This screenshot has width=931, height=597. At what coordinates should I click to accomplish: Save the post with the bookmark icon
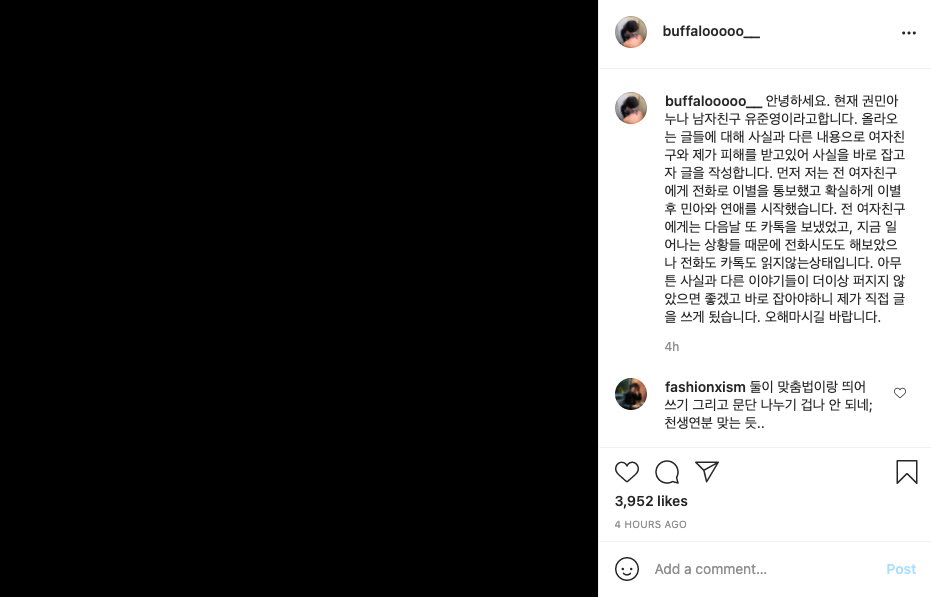907,472
